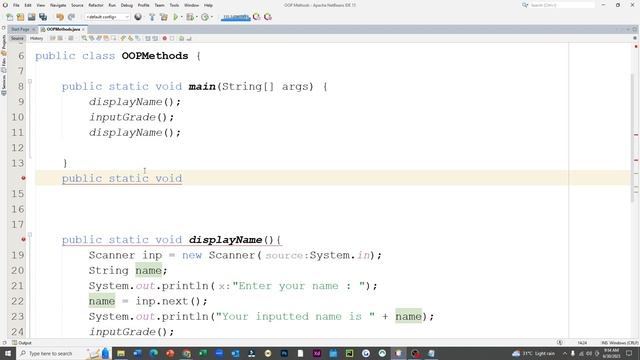Click displayName method declaration name
640x360 pixels.
coord(225,240)
